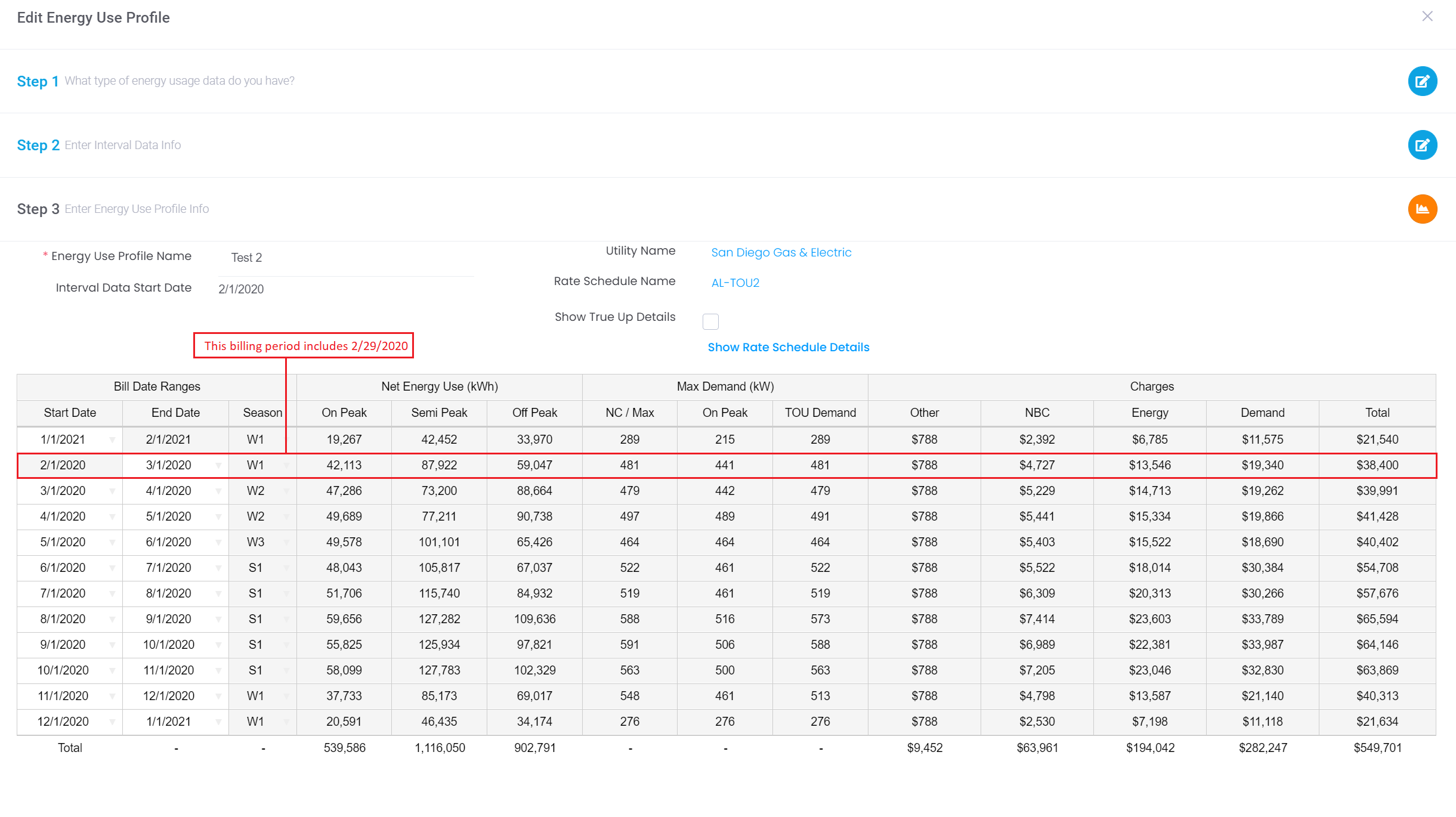The image size is (1456, 817).
Task: Expand the Step 1 section header
Action: (37, 81)
